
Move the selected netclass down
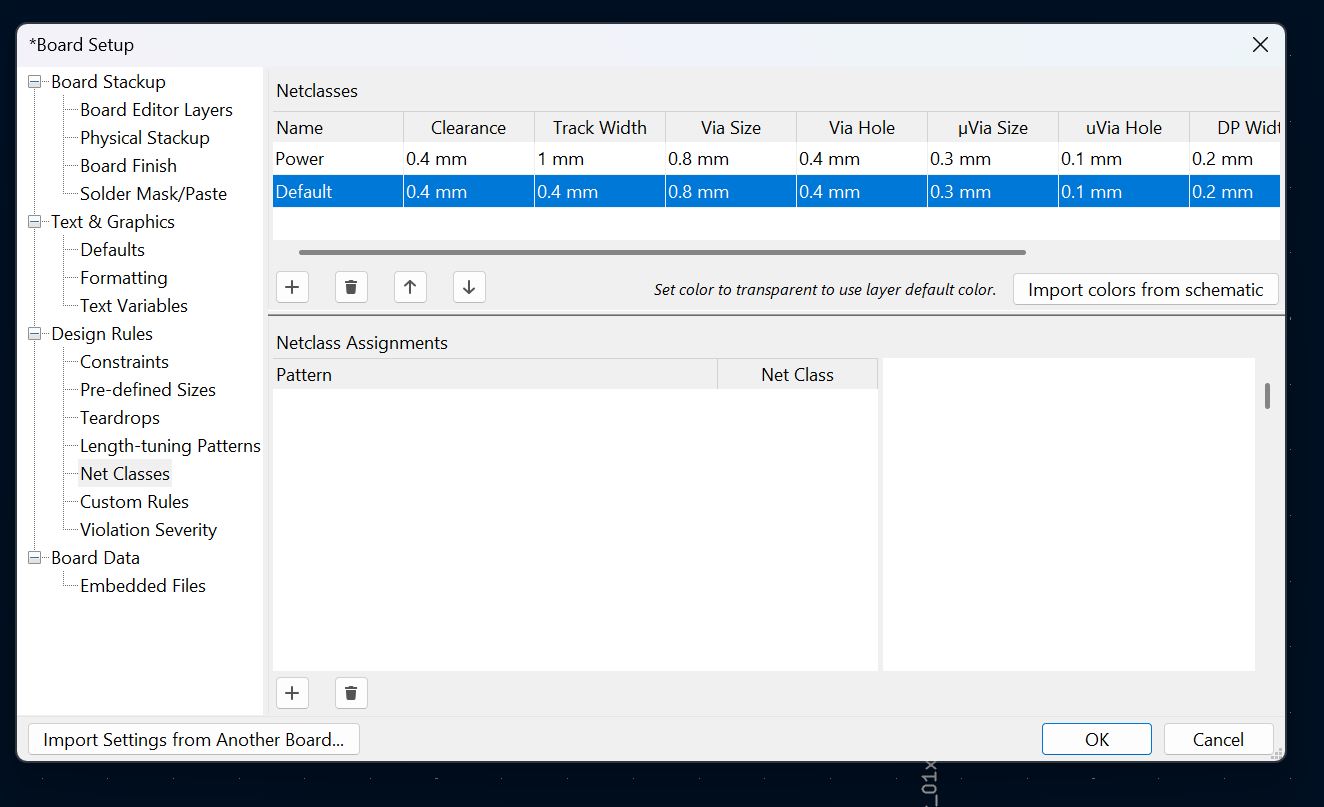tap(468, 287)
